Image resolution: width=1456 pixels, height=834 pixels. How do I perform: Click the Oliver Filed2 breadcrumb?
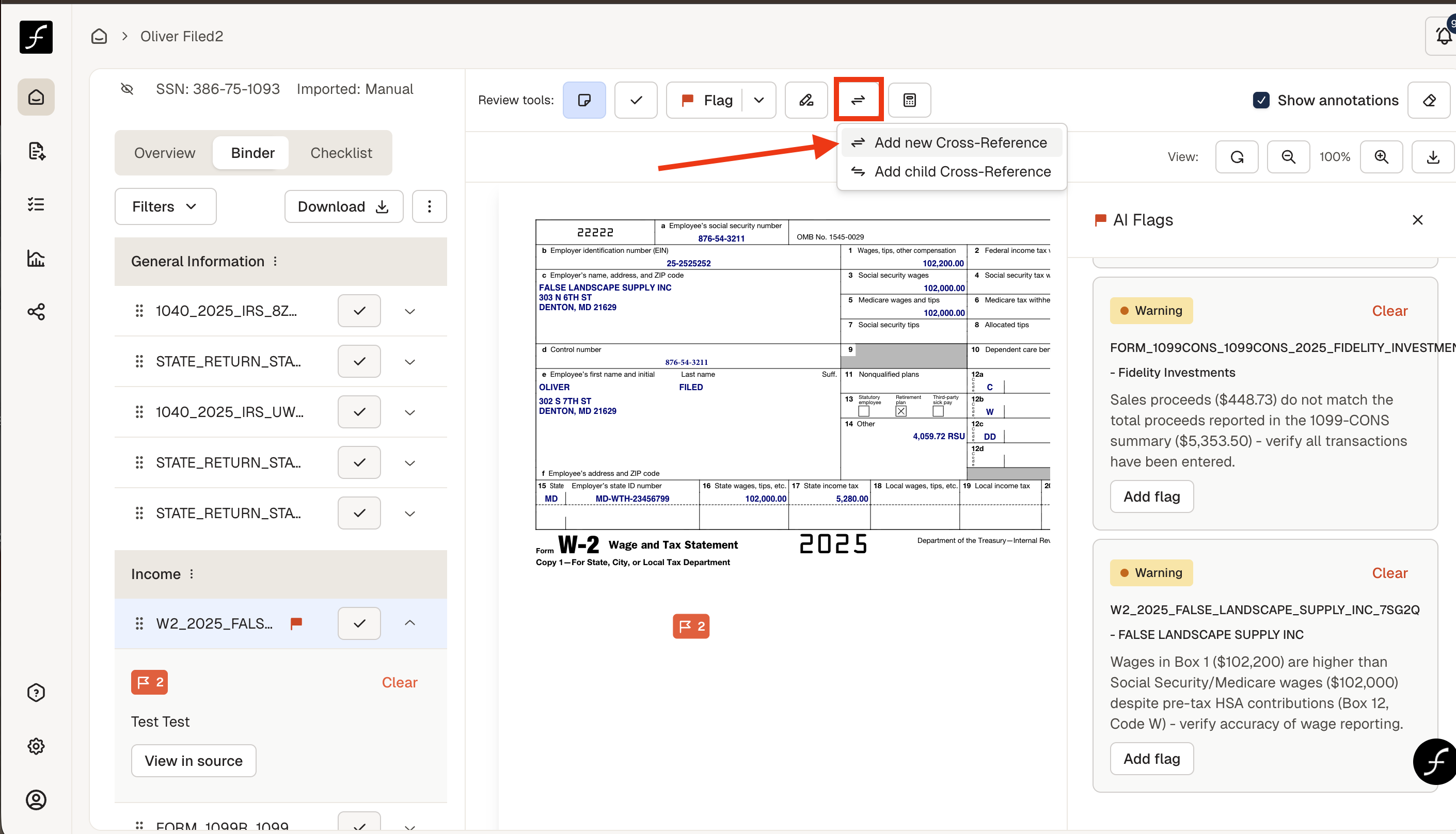click(x=182, y=37)
